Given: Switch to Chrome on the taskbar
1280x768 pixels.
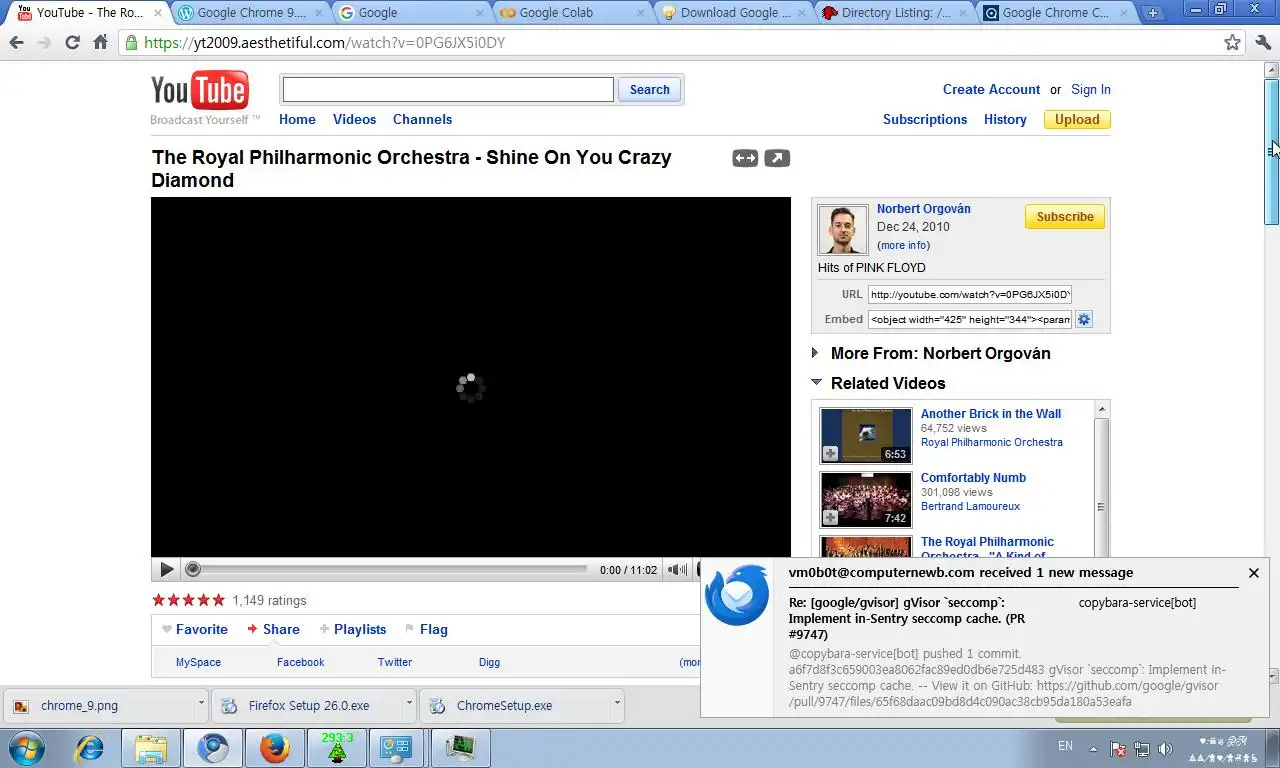Looking at the screenshot, I should click(x=213, y=748).
